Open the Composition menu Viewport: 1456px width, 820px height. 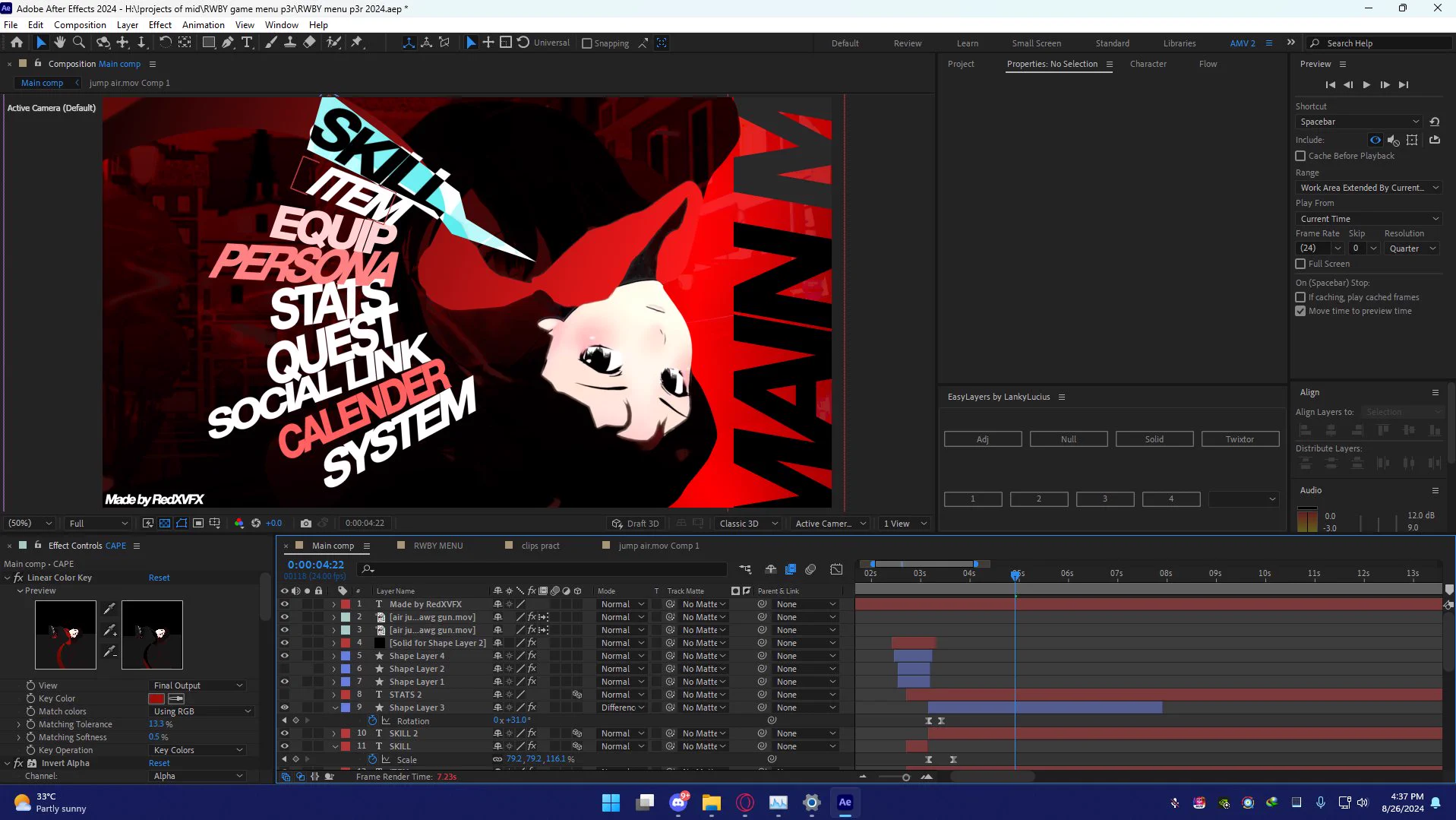[80, 24]
